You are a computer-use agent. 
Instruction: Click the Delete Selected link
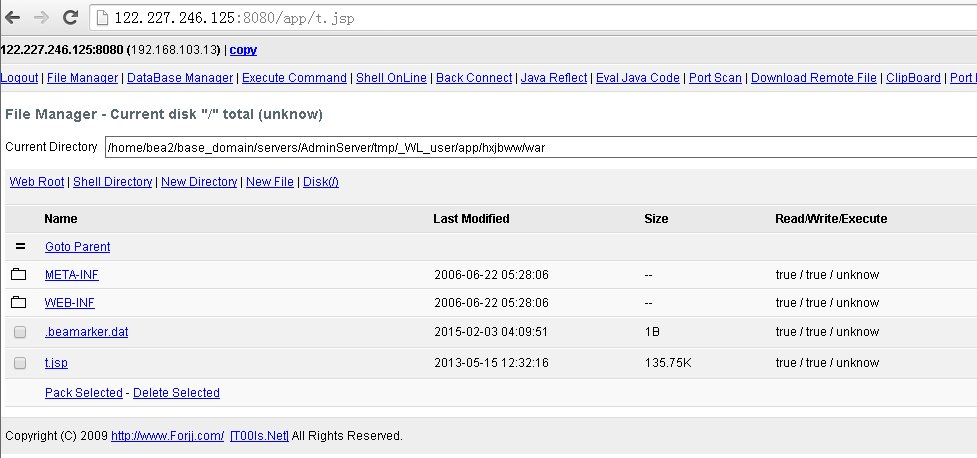coord(176,393)
